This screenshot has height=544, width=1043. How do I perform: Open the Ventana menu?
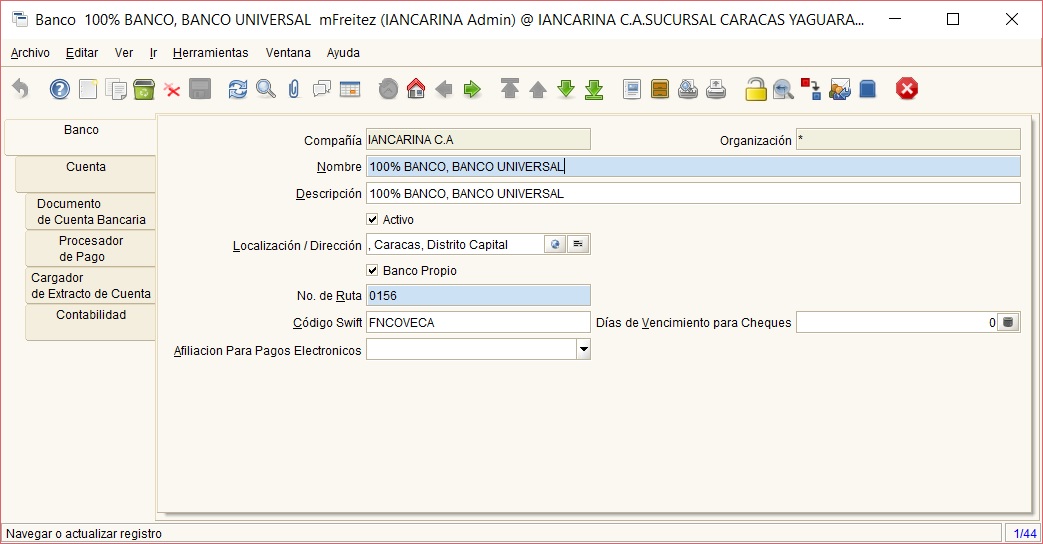click(x=288, y=53)
